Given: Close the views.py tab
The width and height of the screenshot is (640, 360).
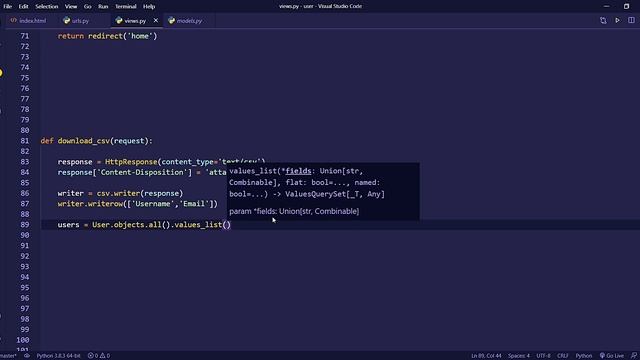Looking at the screenshot, I should pos(156,20).
